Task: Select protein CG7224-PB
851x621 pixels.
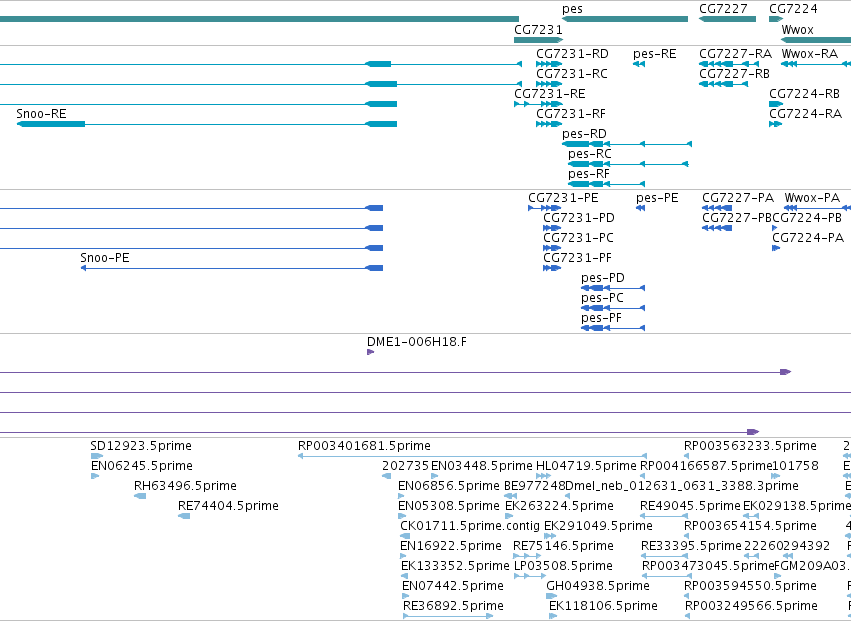Action: (x=774, y=228)
